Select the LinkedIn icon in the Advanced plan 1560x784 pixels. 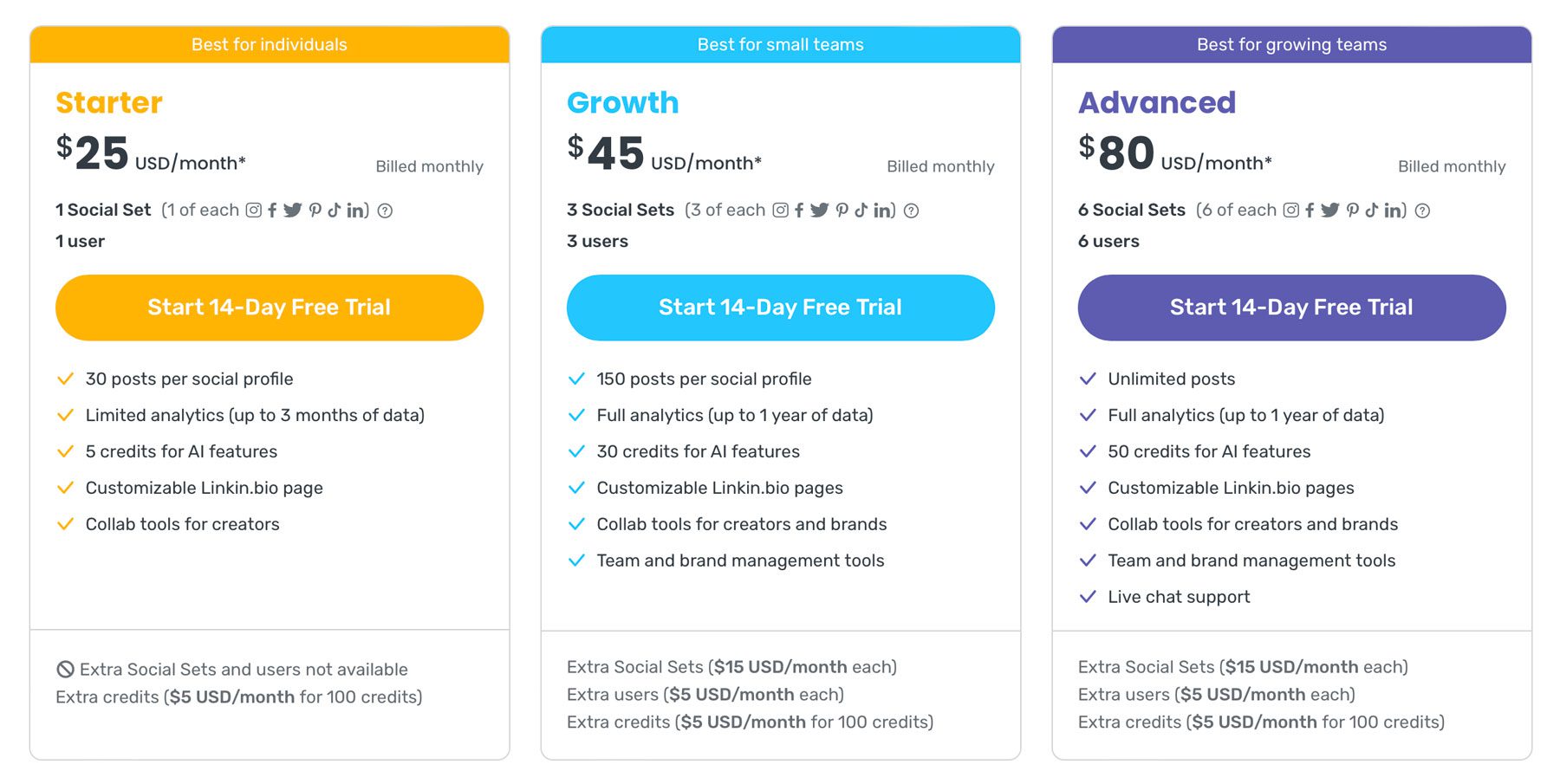1393,210
